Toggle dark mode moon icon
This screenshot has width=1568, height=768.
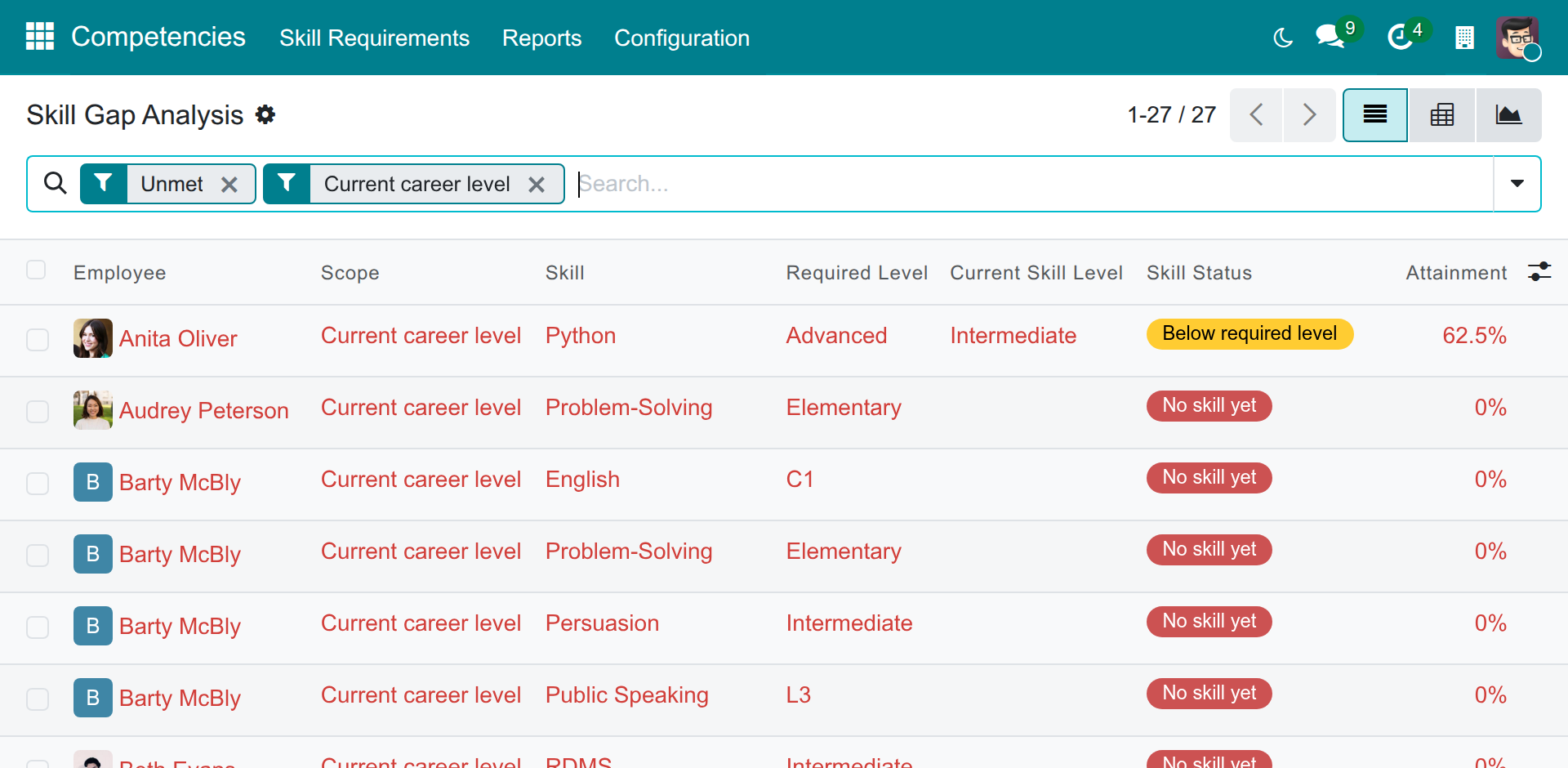1283,38
